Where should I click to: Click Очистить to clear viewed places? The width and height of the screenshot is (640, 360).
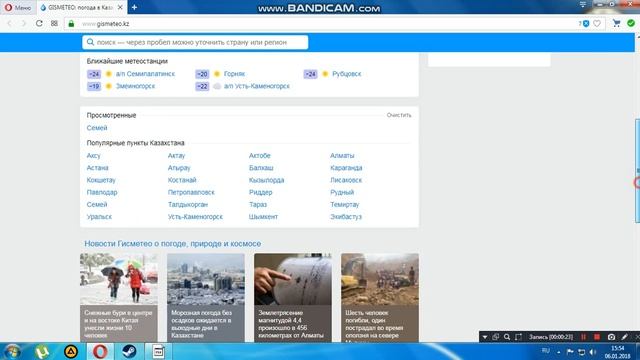[399, 115]
